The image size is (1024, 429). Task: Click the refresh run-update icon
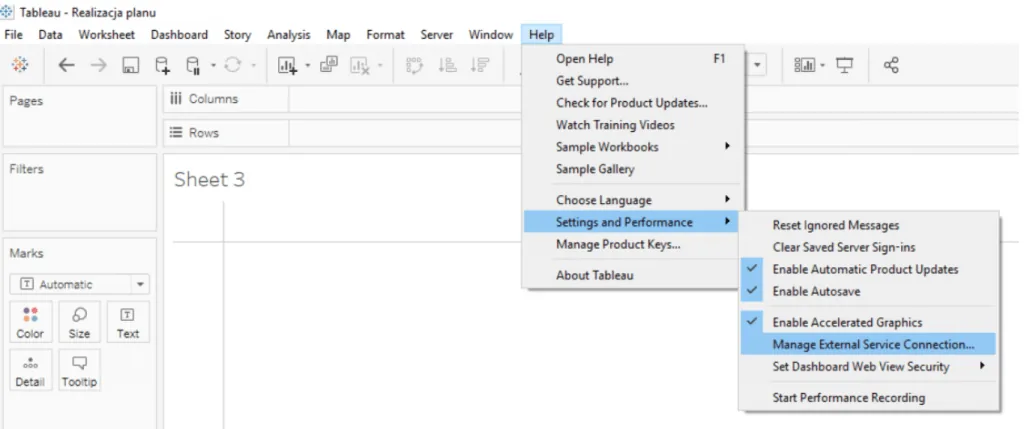234,65
